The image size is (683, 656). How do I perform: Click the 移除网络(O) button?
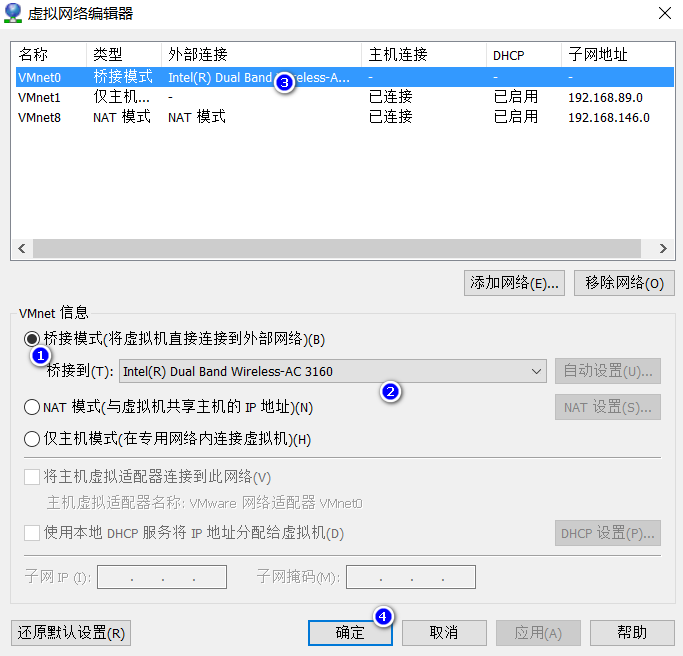624,283
